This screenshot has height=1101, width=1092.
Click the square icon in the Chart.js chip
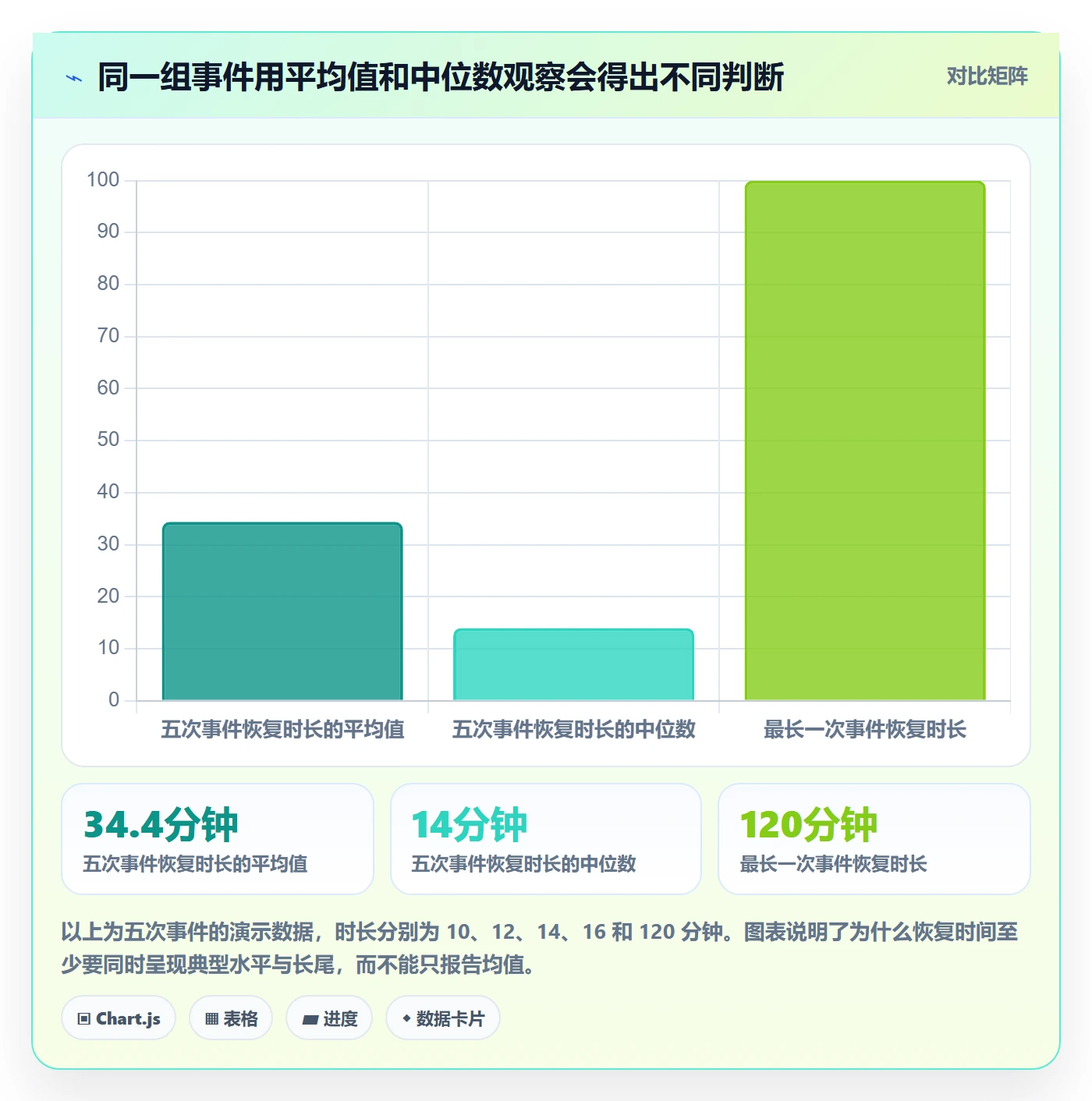84,1019
